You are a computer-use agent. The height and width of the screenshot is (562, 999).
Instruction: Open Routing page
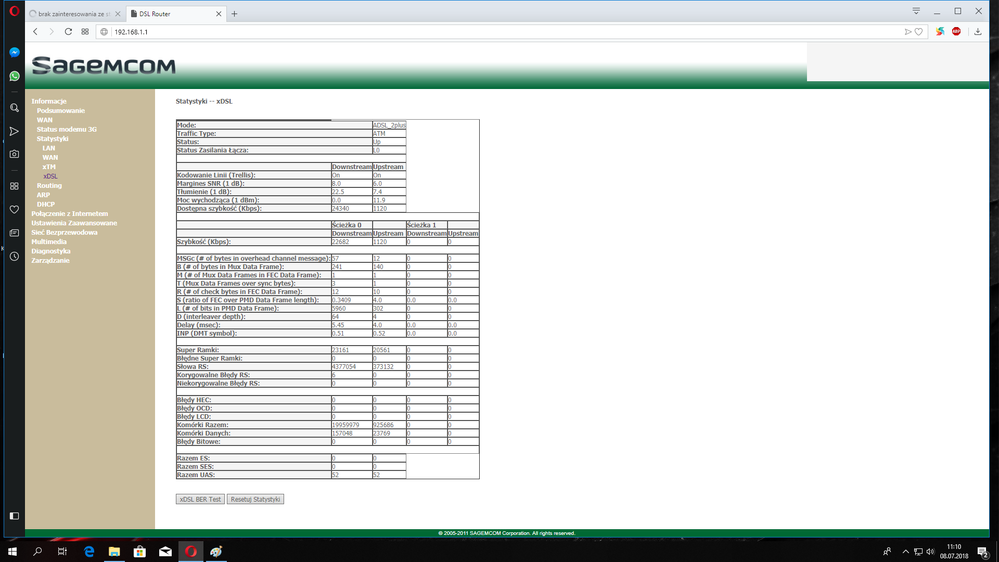tap(49, 185)
